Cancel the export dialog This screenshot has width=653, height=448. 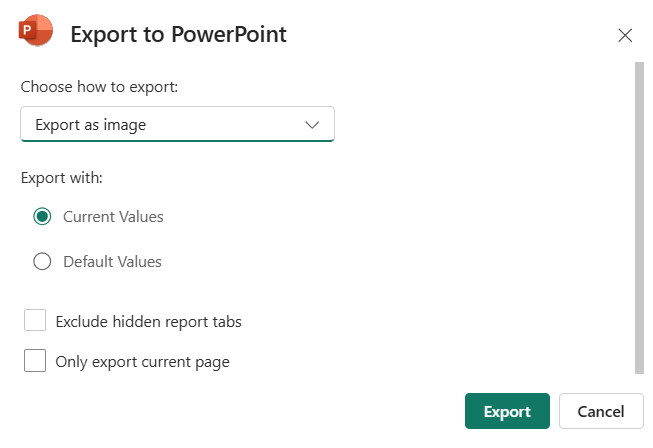[x=600, y=411]
